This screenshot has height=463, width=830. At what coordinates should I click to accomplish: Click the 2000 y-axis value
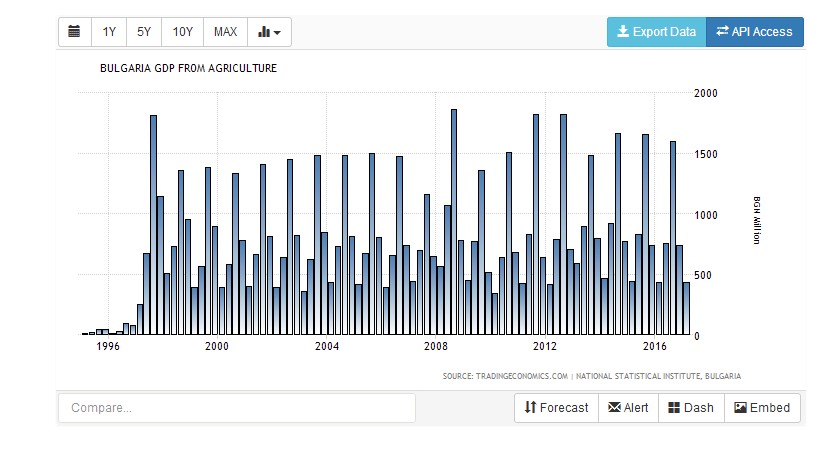click(x=706, y=93)
